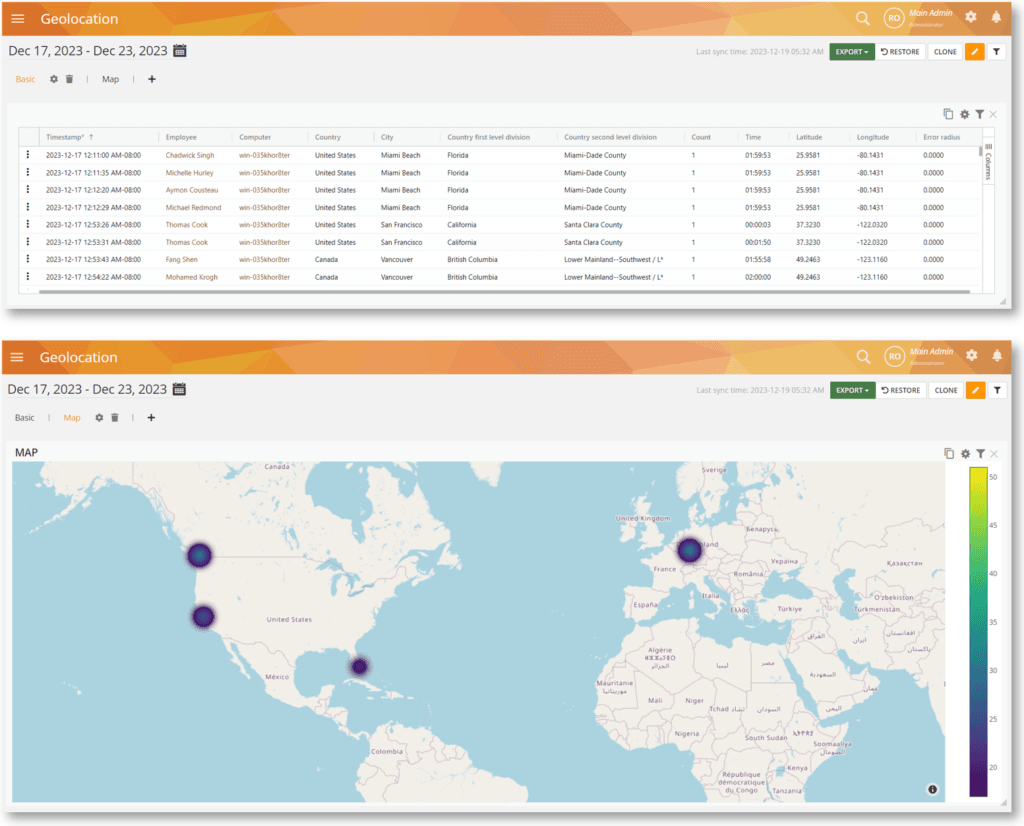Open row menu for Michelle Hurley
This screenshot has height=826, width=1024.
(27, 172)
